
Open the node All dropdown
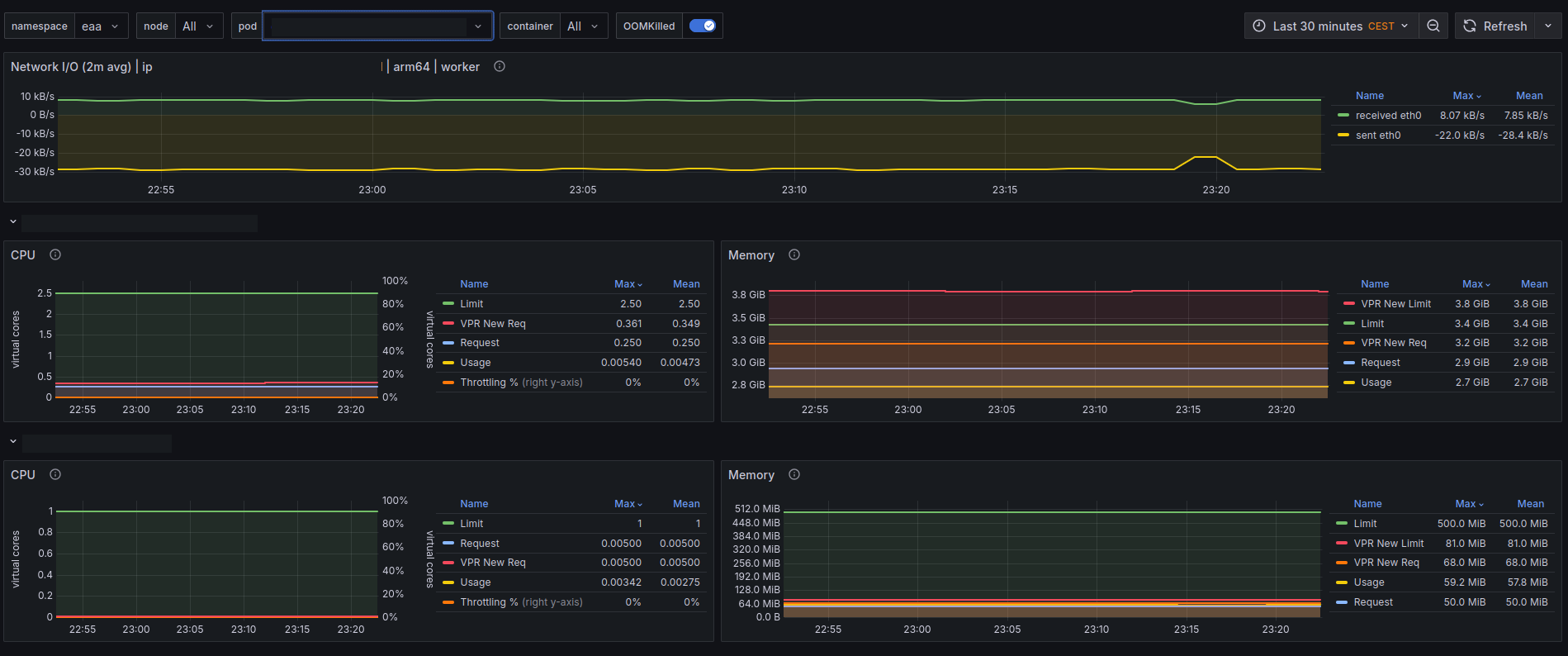coord(198,26)
